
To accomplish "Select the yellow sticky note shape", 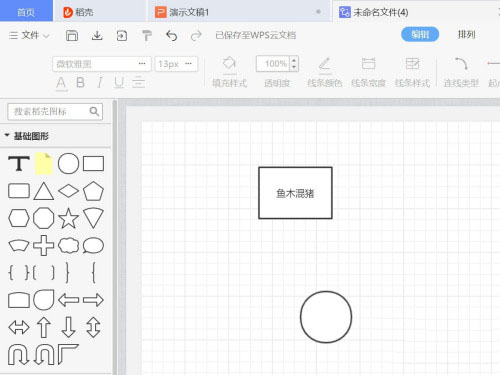I will (44, 163).
